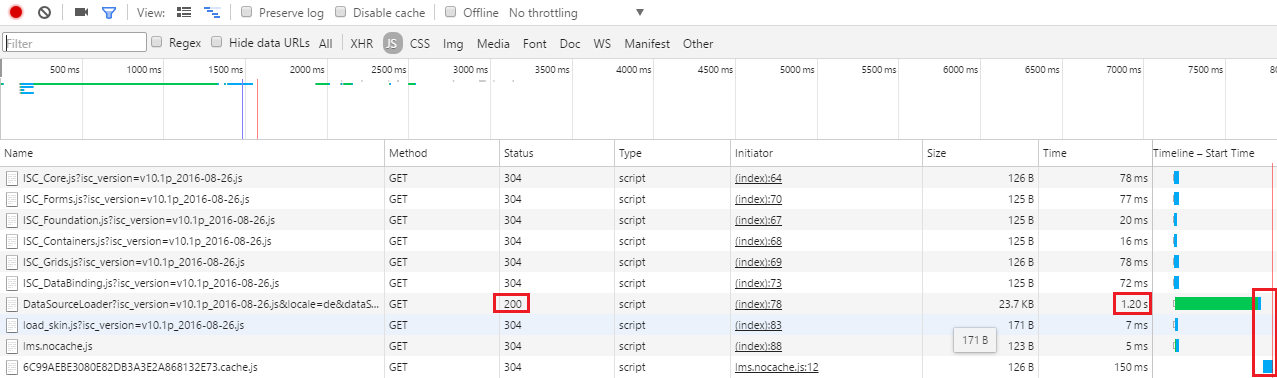Click file icon of DataSourceLoader row
Screen dimensions: 1277x378
pyautogui.click(x=12, y=303)
